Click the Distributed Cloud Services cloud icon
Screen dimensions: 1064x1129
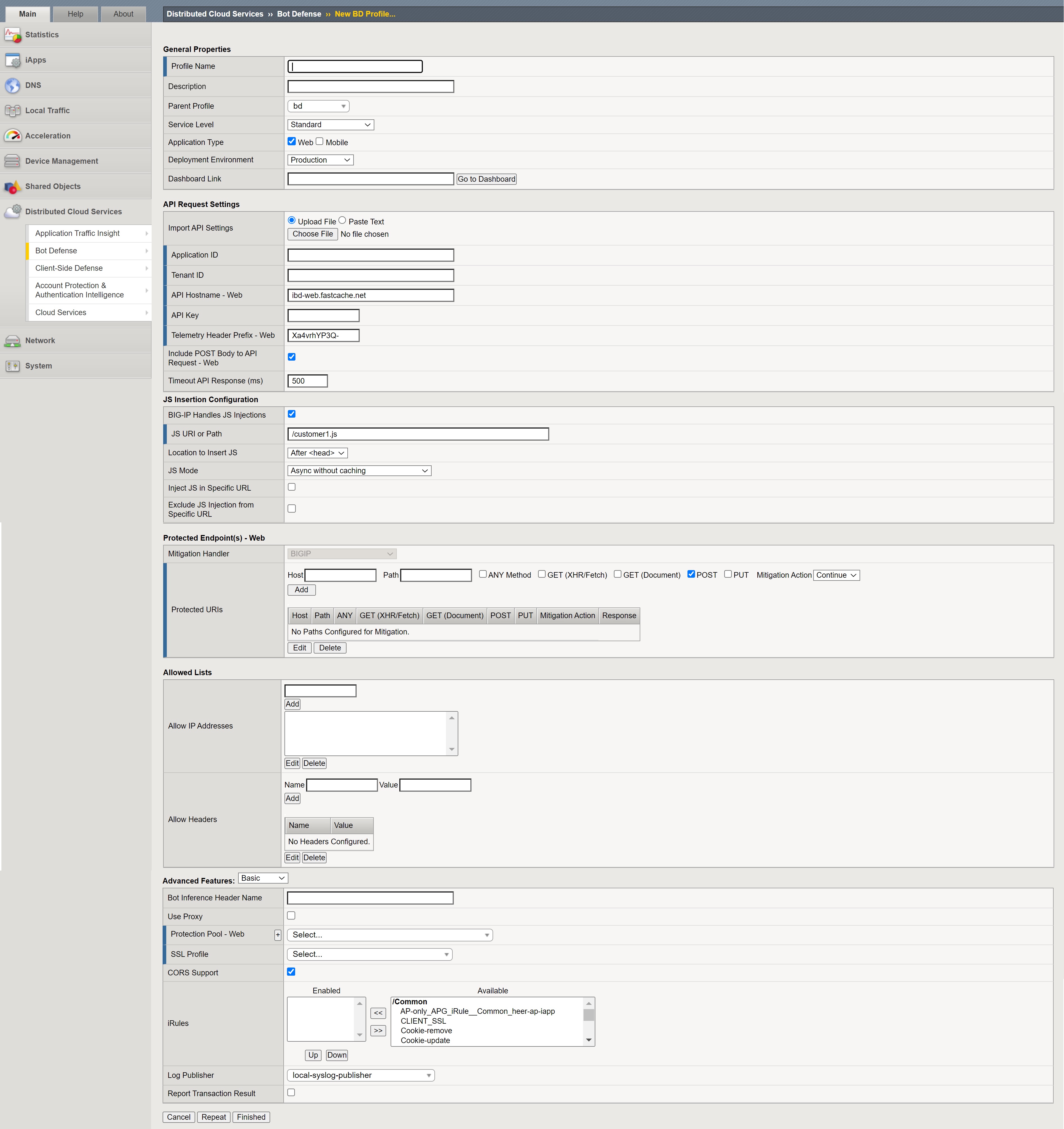pos(12,212)
